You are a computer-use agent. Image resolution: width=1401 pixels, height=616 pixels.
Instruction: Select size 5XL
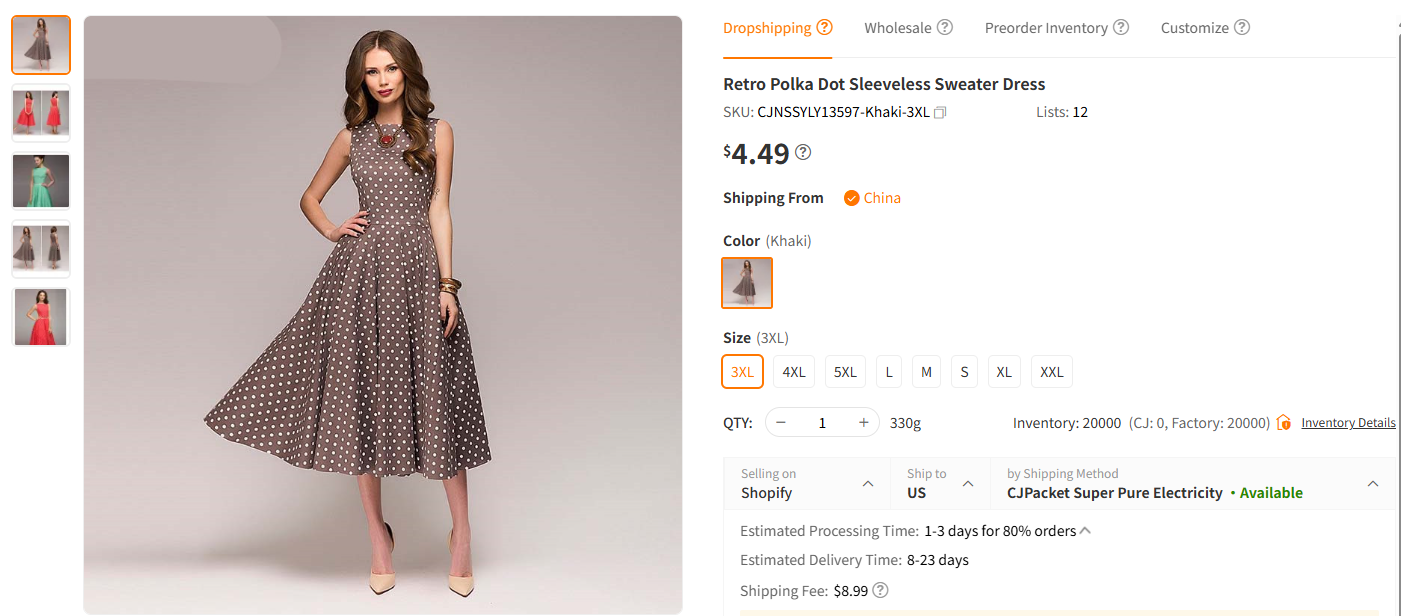coord(845,371)
